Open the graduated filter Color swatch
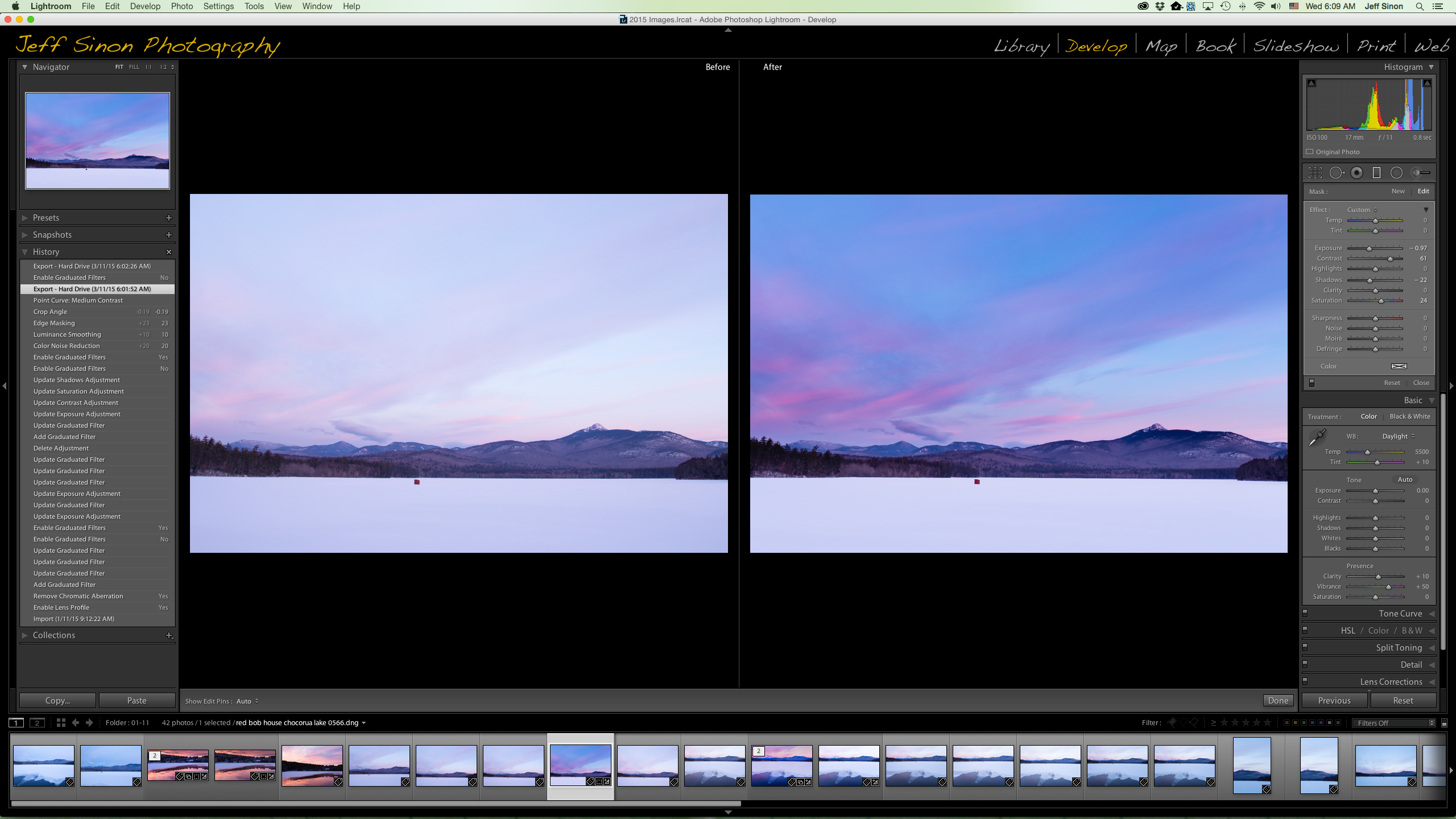Screen dimensions: 1456x819 tap(1399, 366)
